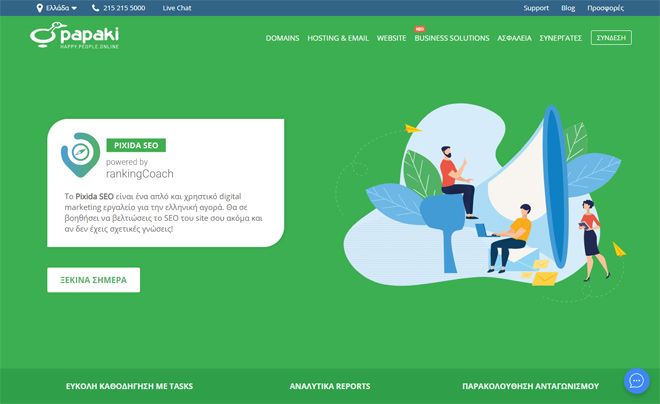Select the ΑΝΑΛΥΤΙΚΑ REPORTS tab
Image resolution: width=660 pixels, height=404 pixels.
pos(330,386)
